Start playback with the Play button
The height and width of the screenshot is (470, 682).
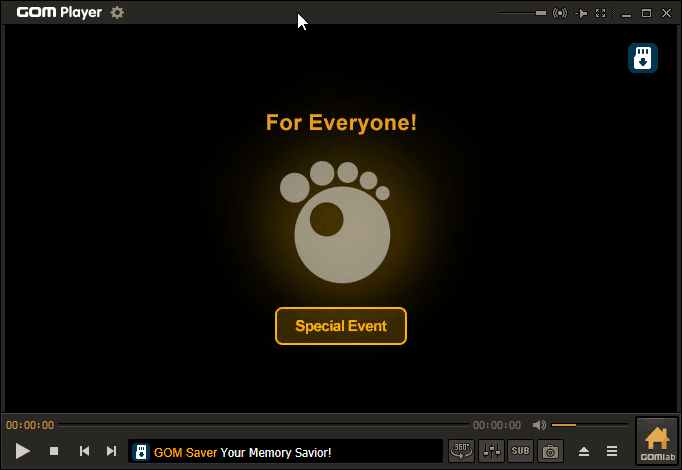coord(23,451)
